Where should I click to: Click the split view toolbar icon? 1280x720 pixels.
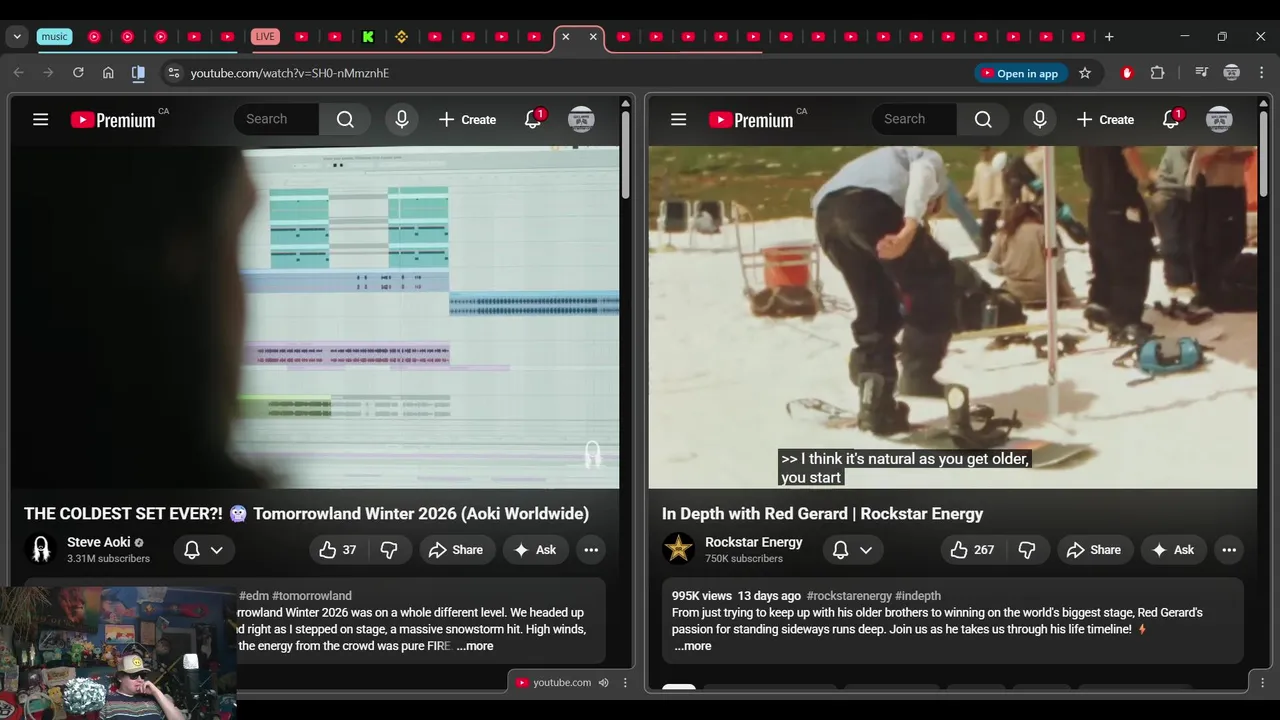point(138,73)
